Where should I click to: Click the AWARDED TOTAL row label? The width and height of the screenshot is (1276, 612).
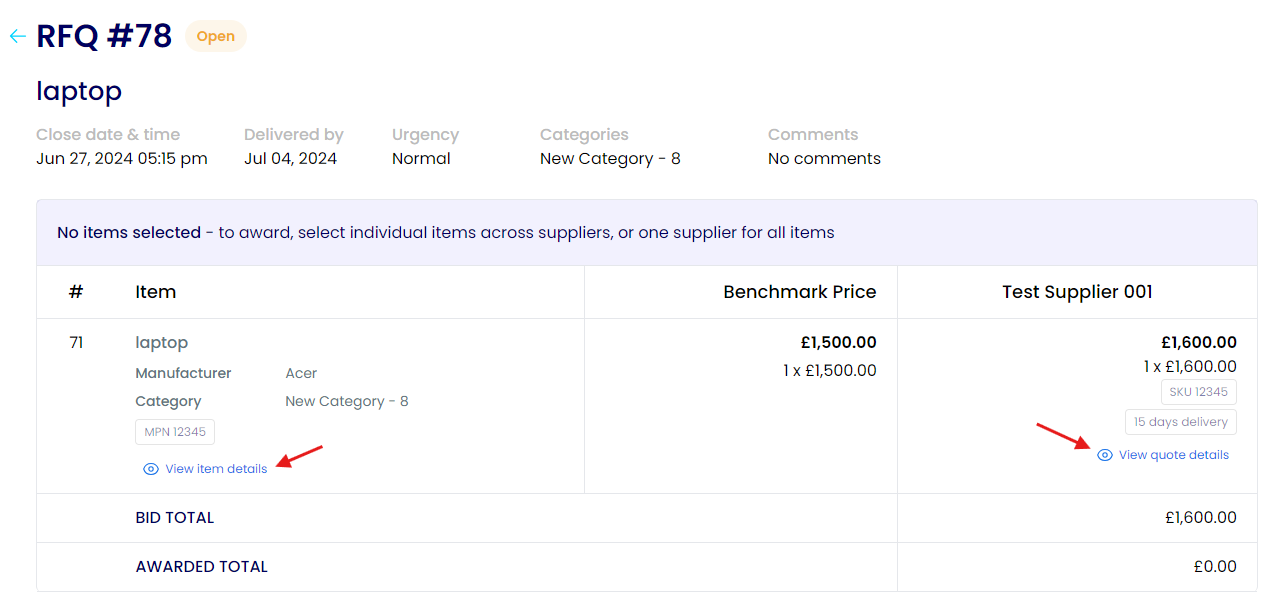[x=202, y=567]
